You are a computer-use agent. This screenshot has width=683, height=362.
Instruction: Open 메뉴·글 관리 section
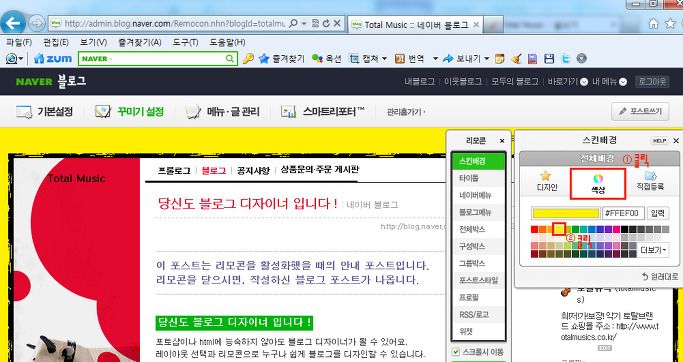pyautogui.click(x=223, y=112)
